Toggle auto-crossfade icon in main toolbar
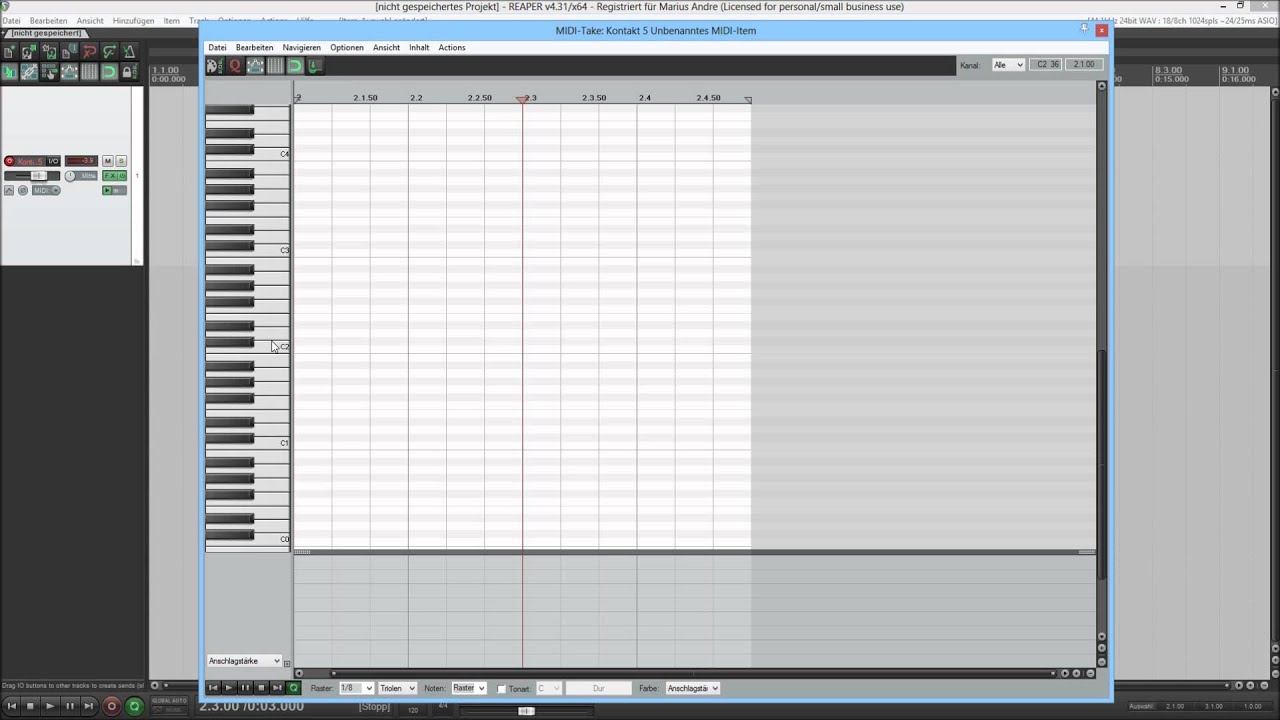 [9, 72]
